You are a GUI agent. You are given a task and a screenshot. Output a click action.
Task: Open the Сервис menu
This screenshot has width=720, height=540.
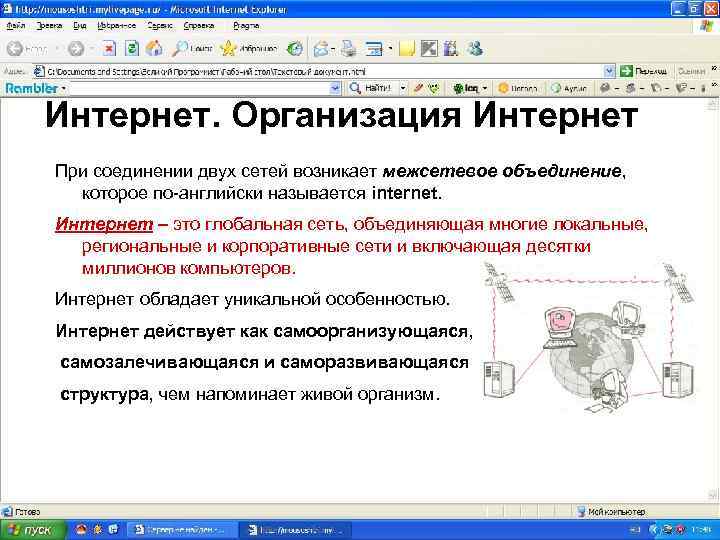(160, 26)
